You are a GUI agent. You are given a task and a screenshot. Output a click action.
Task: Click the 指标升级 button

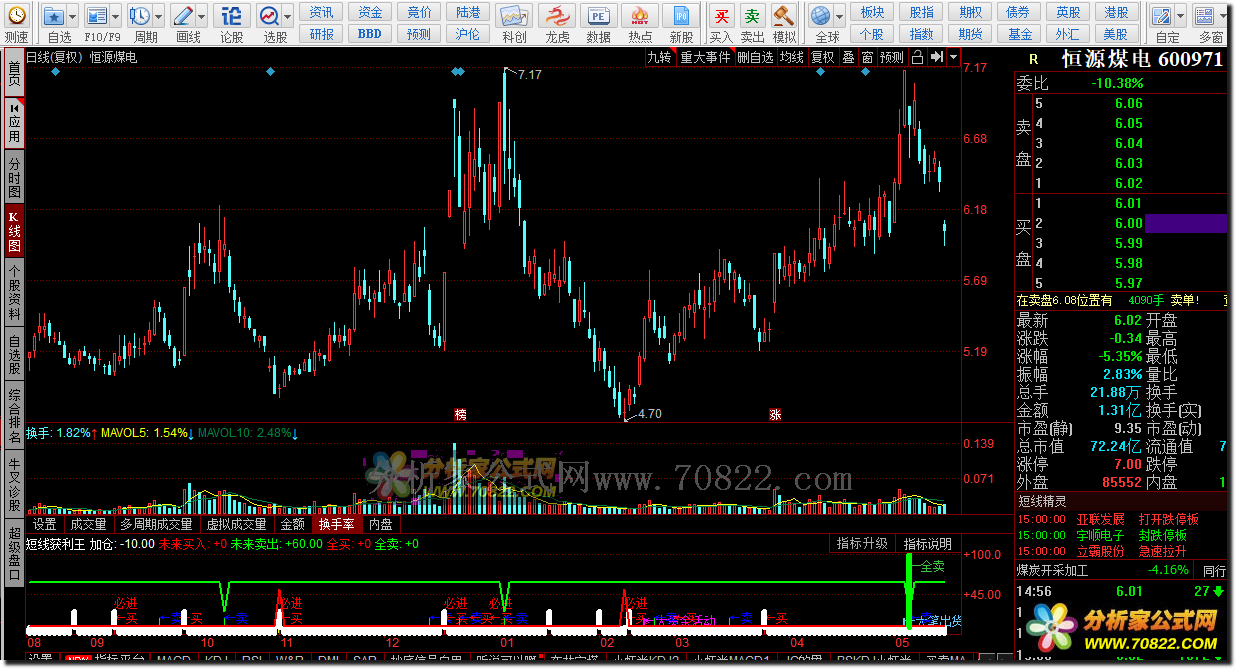coord(862,543)
